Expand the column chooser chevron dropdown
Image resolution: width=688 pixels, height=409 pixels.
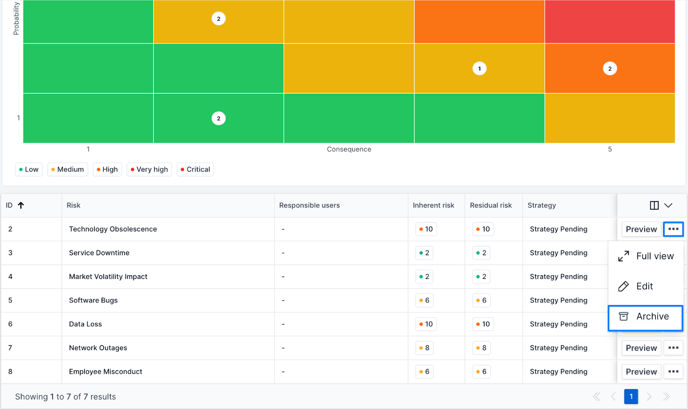pyautogui.click(x=669, y=205)
